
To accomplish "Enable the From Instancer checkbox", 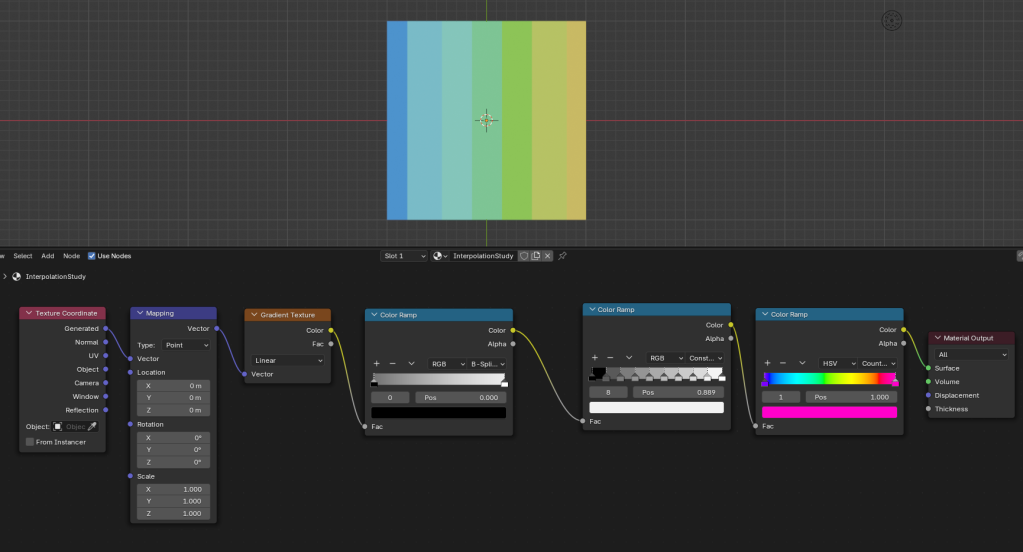I will pyautogui.click(x=30, y=441).
